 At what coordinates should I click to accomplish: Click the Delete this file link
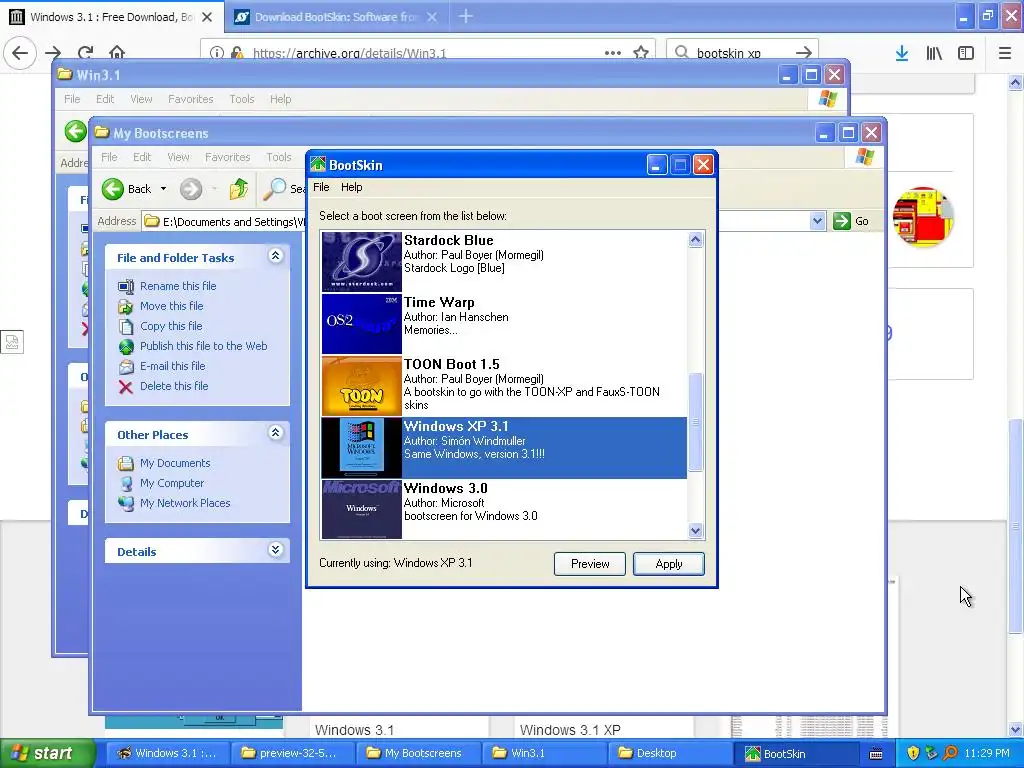click(x=174, y=386)
